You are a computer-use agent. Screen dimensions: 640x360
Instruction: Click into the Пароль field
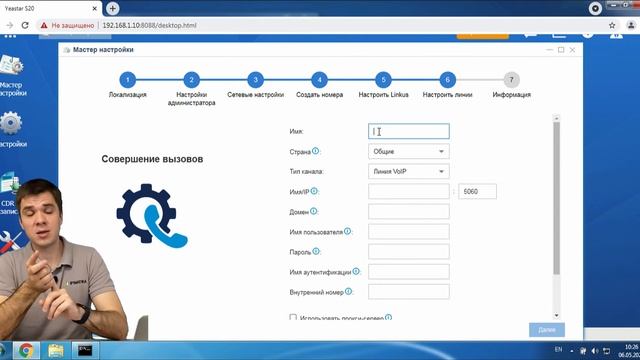[409, 251]
